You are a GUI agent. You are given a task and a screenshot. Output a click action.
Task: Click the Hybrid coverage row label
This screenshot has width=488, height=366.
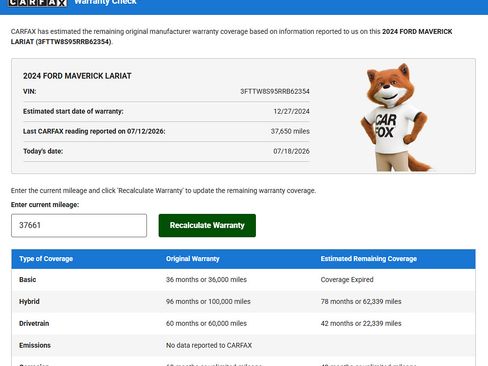[x=29, y=301]
